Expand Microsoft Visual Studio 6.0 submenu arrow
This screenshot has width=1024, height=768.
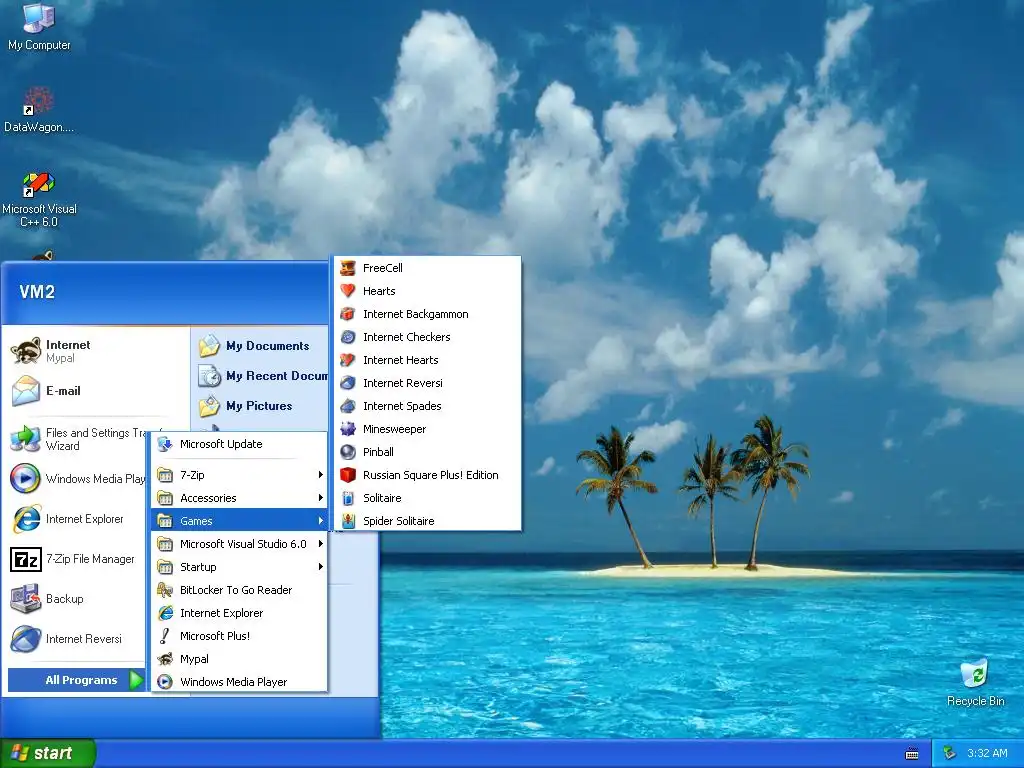tap(321, 543)
